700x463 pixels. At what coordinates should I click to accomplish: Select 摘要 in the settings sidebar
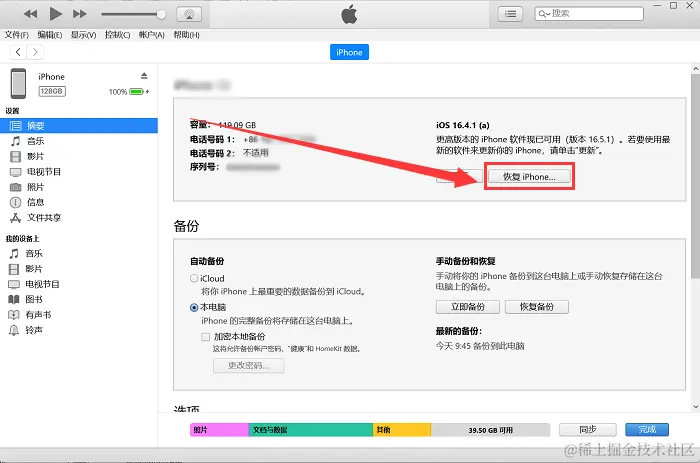coord(79,126)
